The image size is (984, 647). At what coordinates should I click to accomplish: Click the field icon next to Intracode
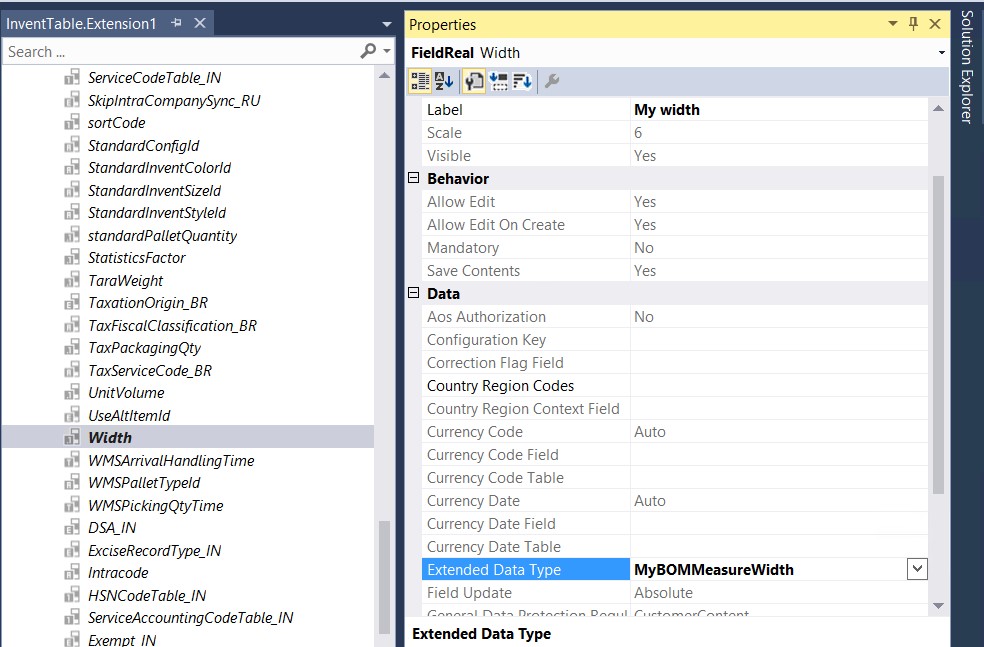tap(72, 572)
